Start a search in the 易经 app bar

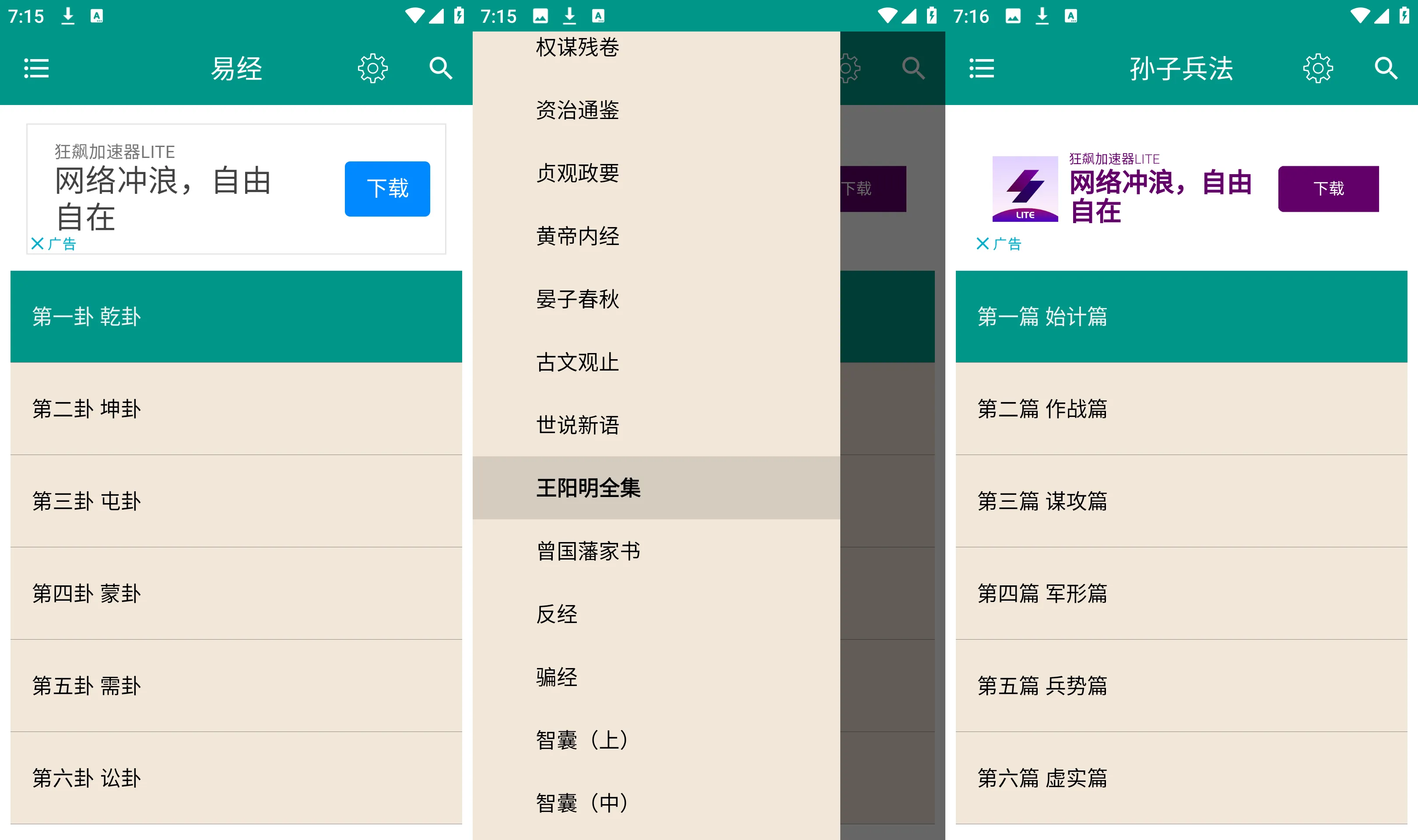441,68
